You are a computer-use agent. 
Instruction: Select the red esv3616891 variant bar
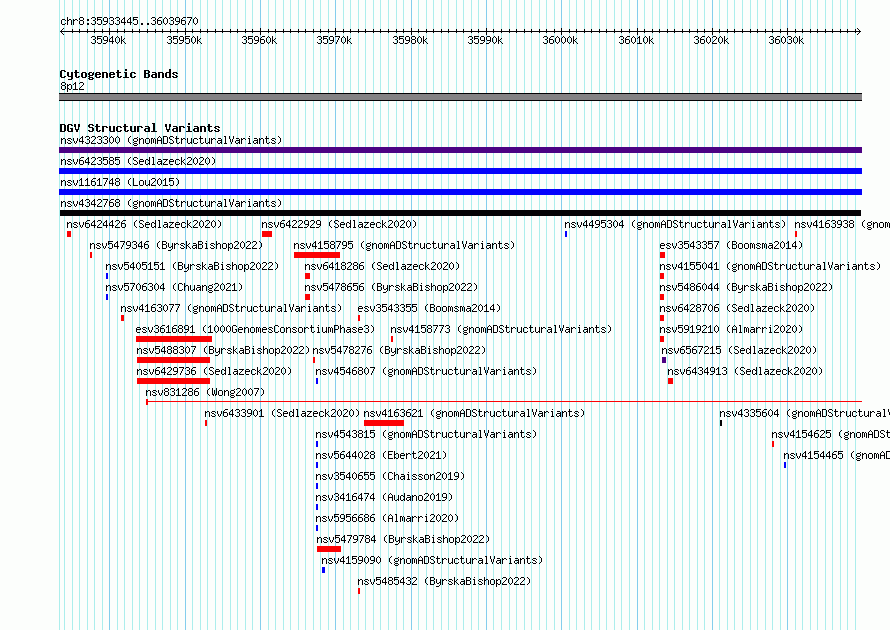[x=174, y=339]
